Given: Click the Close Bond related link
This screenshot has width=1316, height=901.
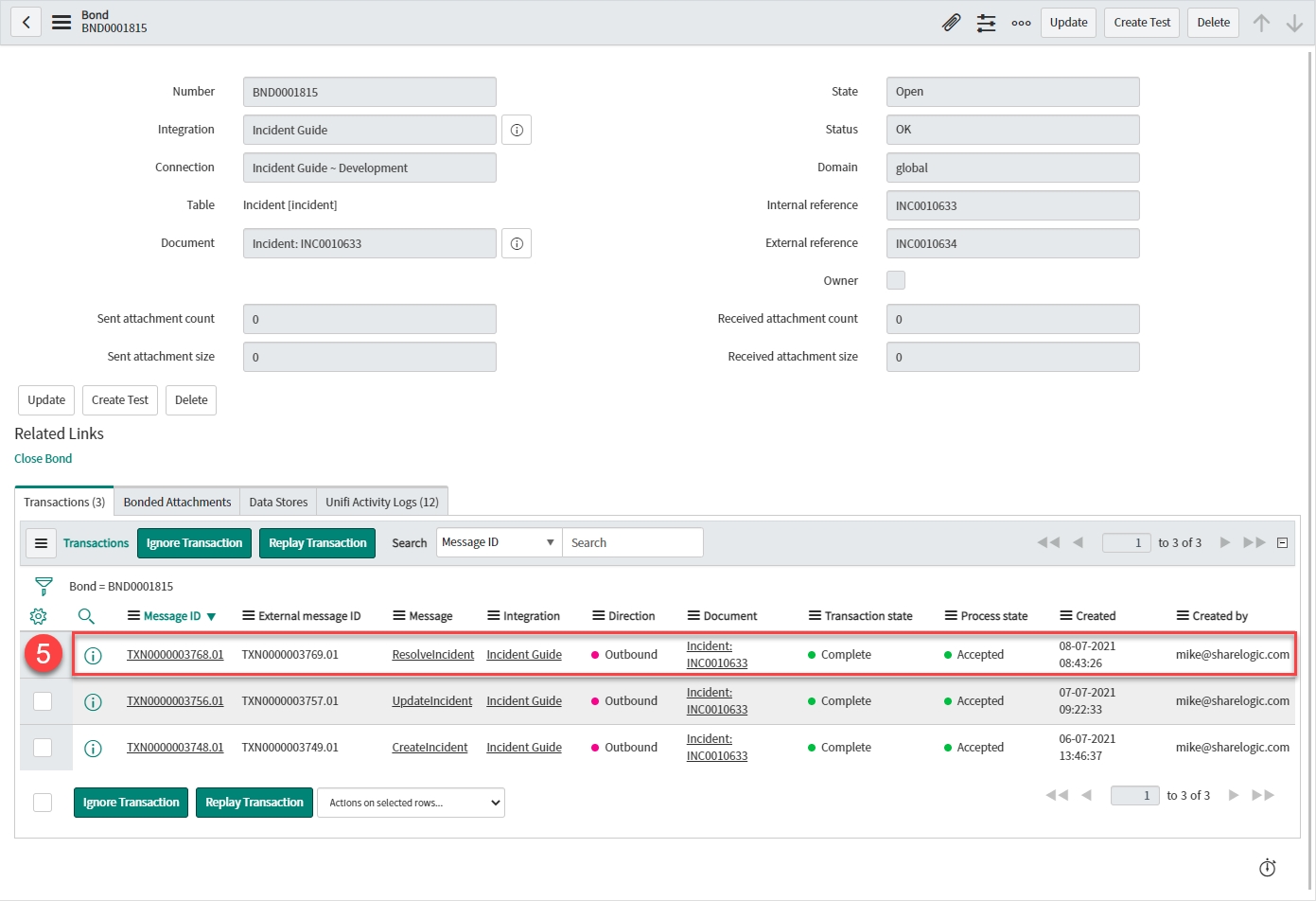Looking at the screenshot, I should [x=44, y=458].
